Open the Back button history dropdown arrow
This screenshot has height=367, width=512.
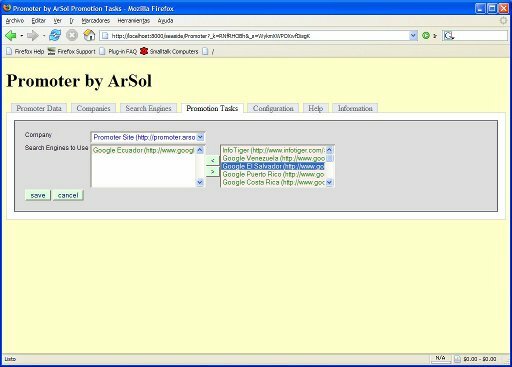21,35
